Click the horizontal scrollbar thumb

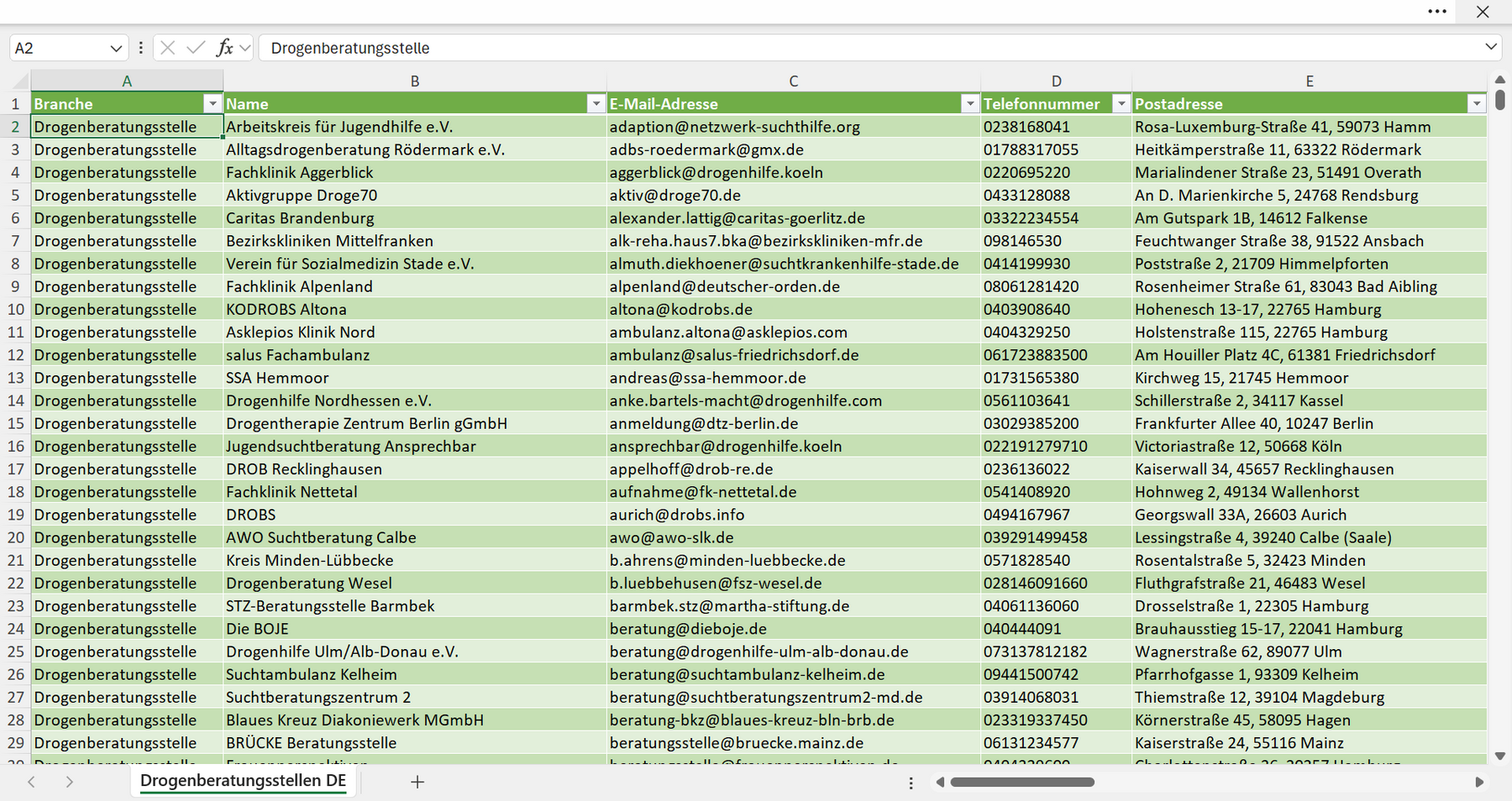(x=1021, y=782)
